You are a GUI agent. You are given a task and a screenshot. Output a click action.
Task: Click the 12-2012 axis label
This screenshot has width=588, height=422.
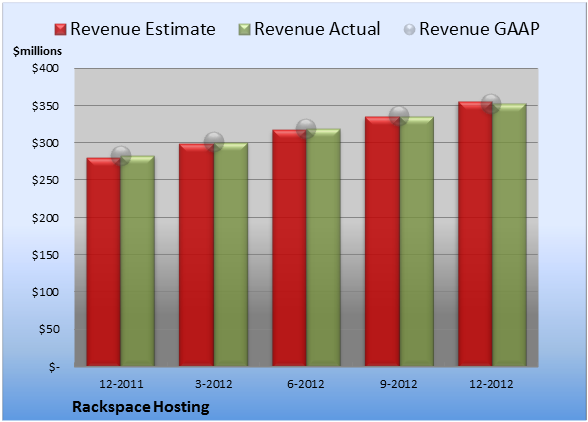491,384
